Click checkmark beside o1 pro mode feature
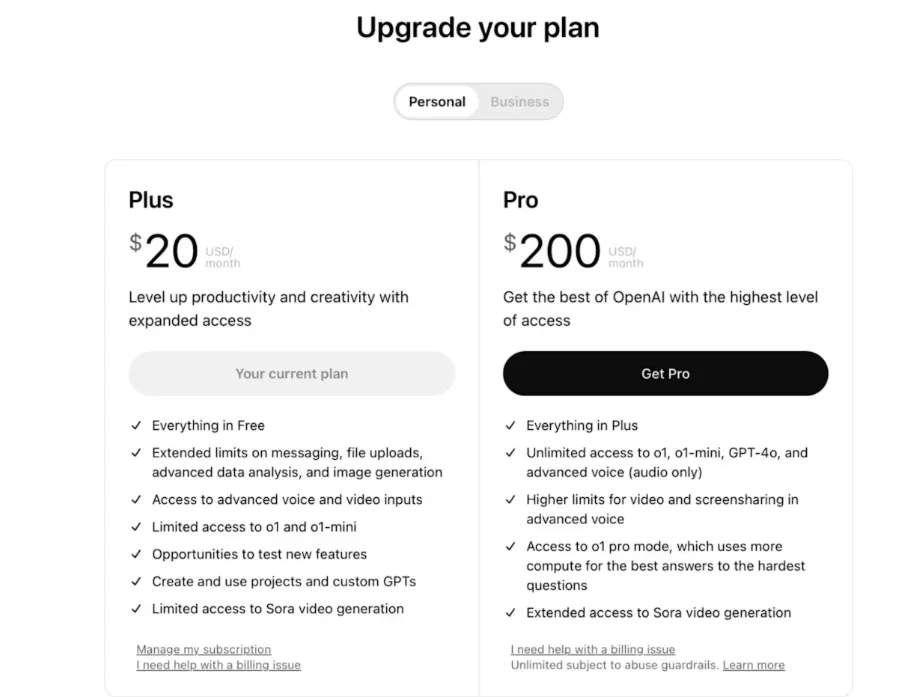906x697 pixels. pos(510,546)
